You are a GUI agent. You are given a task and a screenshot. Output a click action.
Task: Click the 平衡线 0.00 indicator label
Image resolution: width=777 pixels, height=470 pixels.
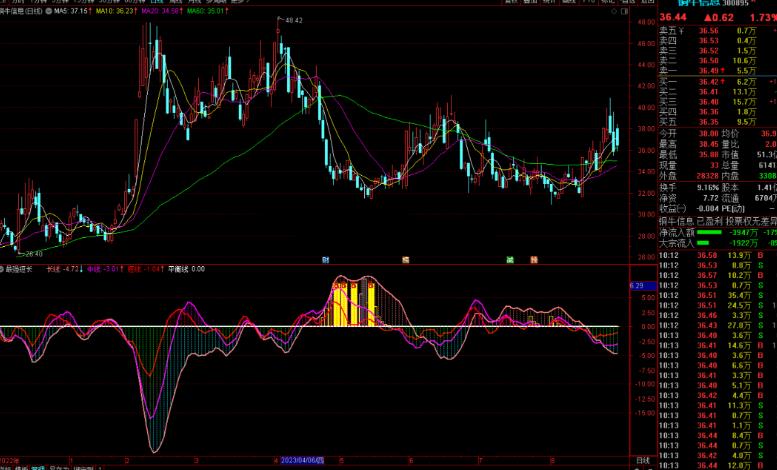(186, 269)
